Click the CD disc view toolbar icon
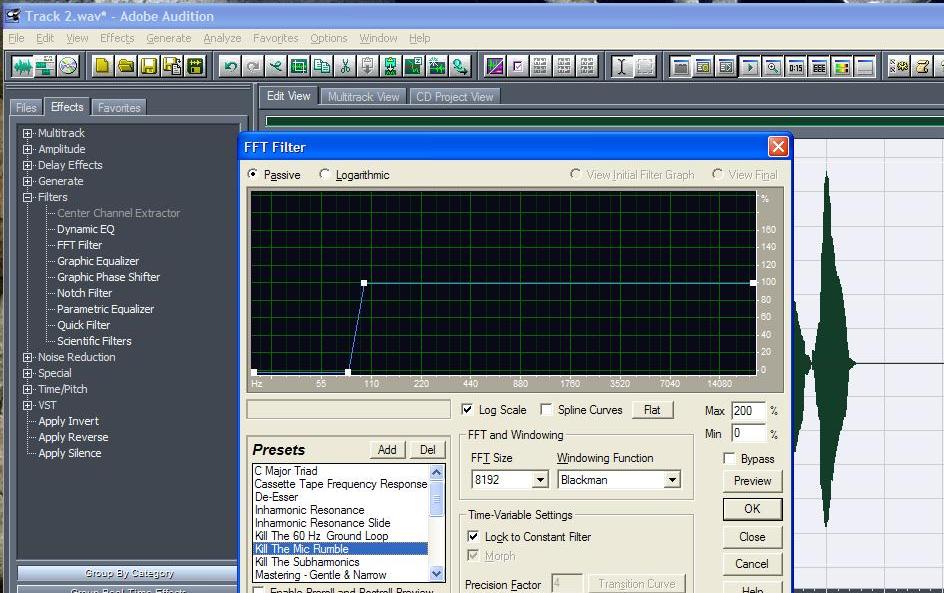 click(x=69, y=66)
